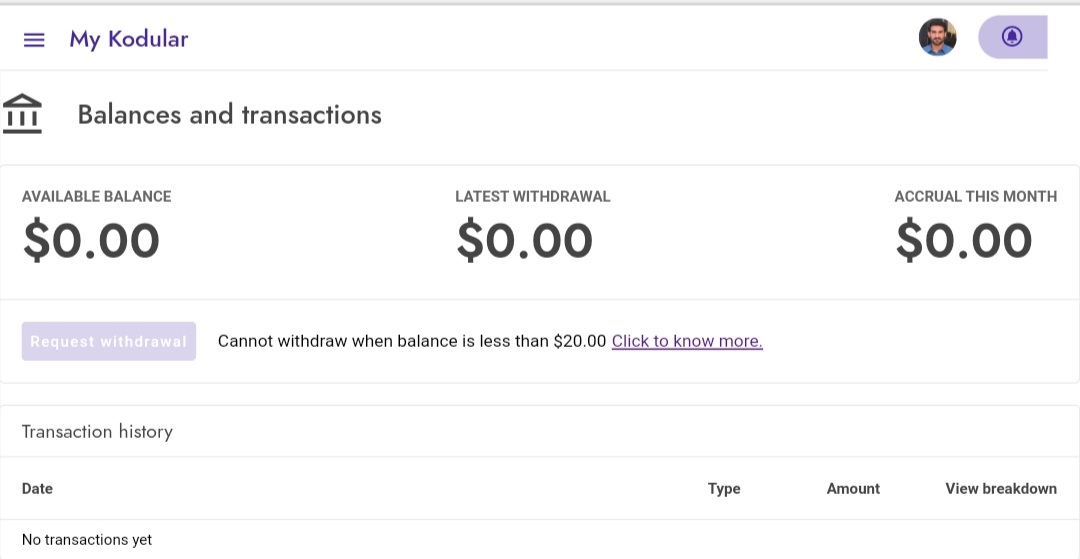Click the available balance $0.00 amount

91,241
